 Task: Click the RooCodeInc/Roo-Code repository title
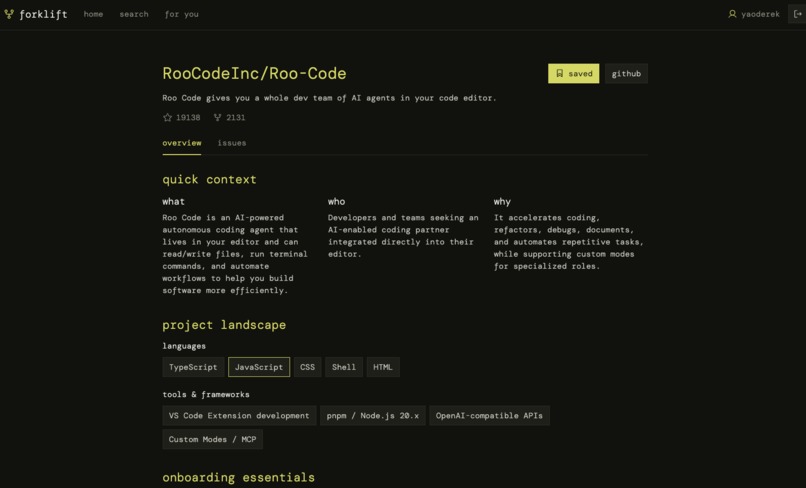pos(254,74)
